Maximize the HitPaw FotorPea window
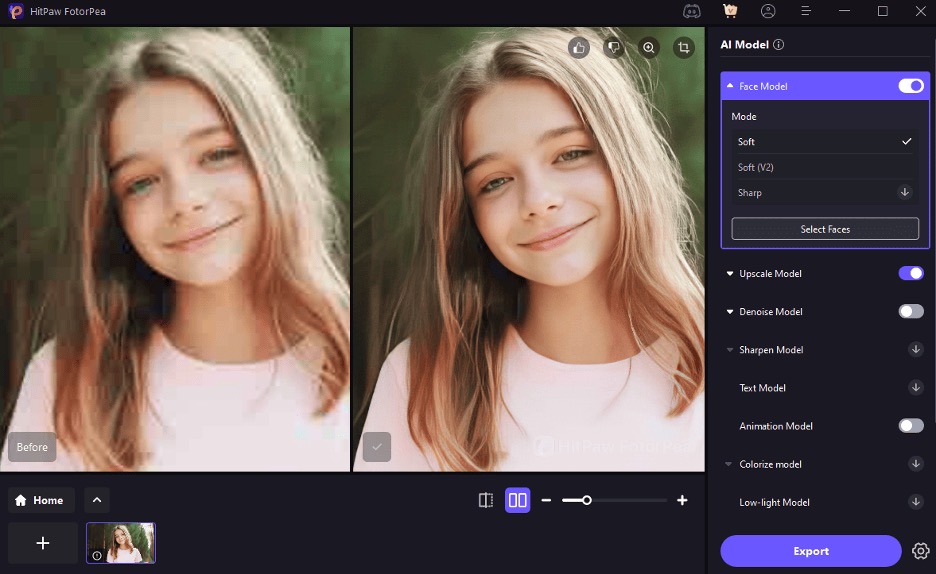Image resolution: width=936 pixels, height=574 pixels. coord(882,11)
